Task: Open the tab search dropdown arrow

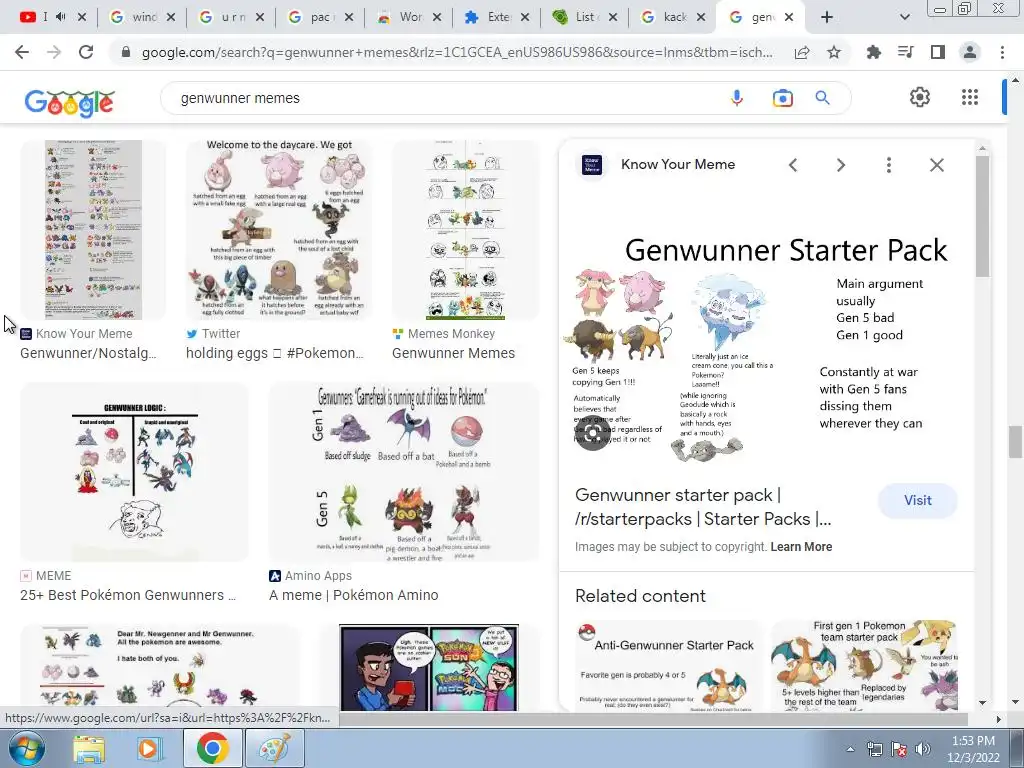Action: 904,18
